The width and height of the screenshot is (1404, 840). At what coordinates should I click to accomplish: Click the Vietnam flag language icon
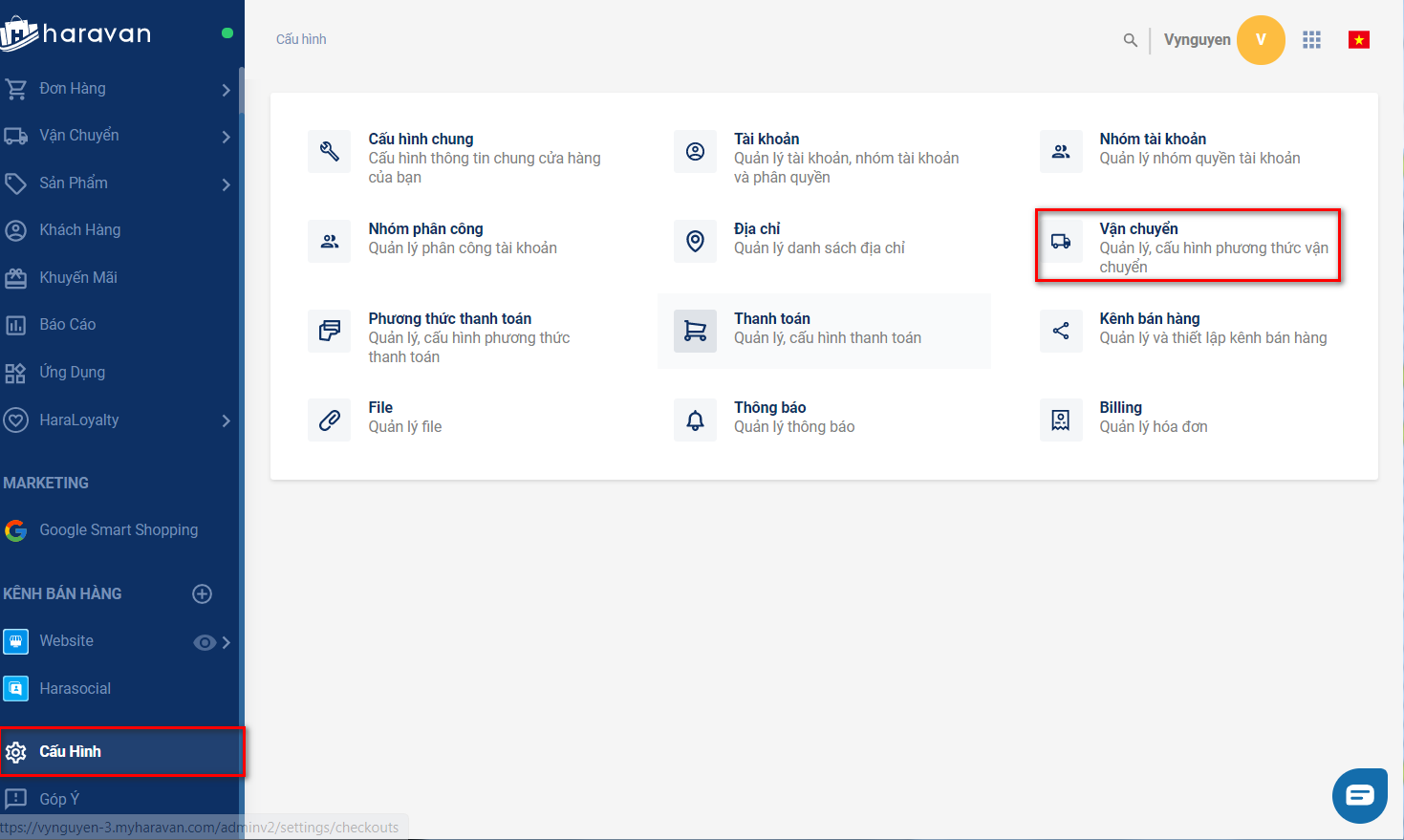1358,40
